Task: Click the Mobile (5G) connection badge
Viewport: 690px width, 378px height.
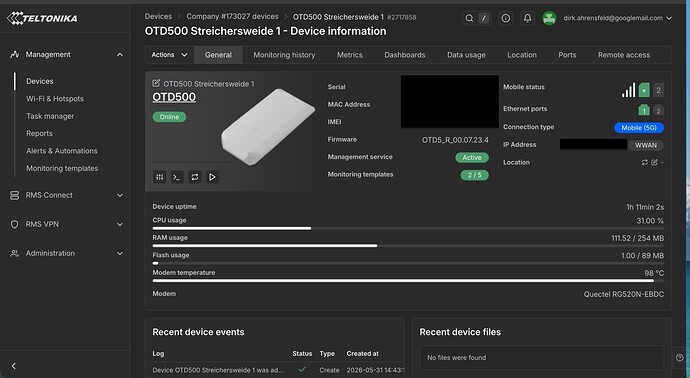Action: pos(639,128)
